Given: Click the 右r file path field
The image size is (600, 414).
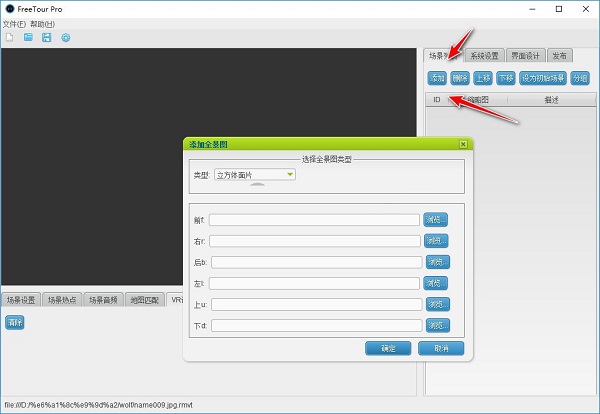Looking at the screenshot, I should pos(315,241).
